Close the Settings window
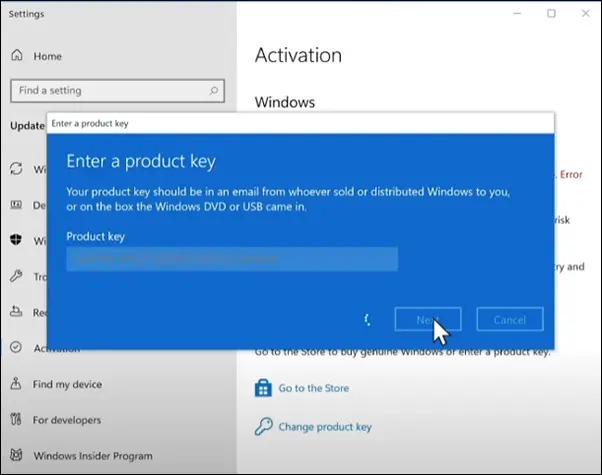 coord(585,13)
